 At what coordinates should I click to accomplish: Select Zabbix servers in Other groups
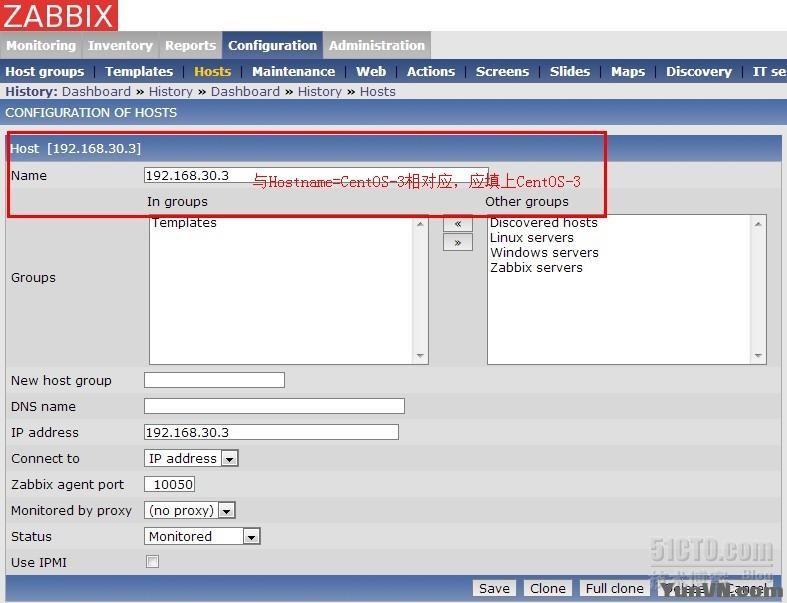point(536,268)
